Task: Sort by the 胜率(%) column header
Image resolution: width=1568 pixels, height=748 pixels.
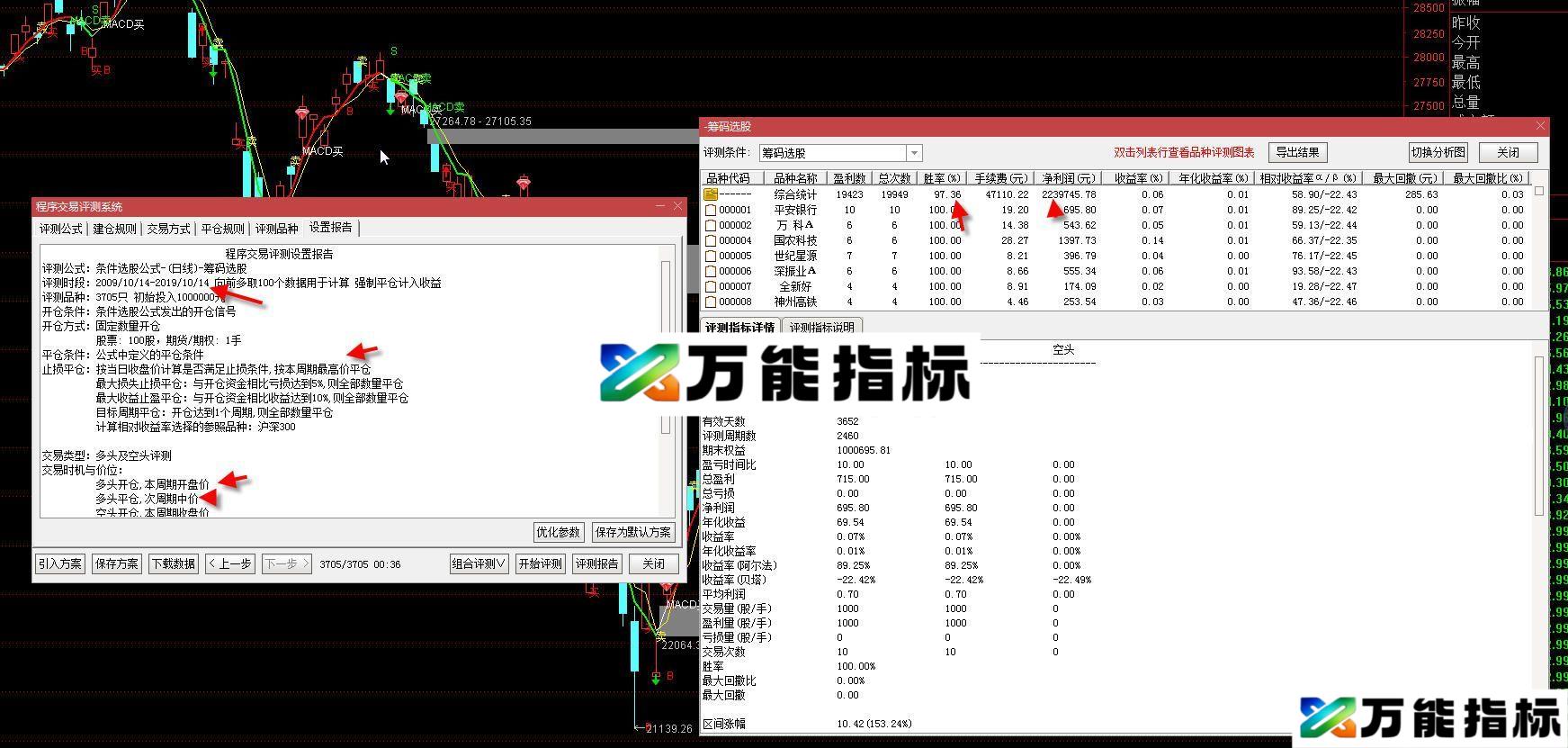Action: click(942, 178)
